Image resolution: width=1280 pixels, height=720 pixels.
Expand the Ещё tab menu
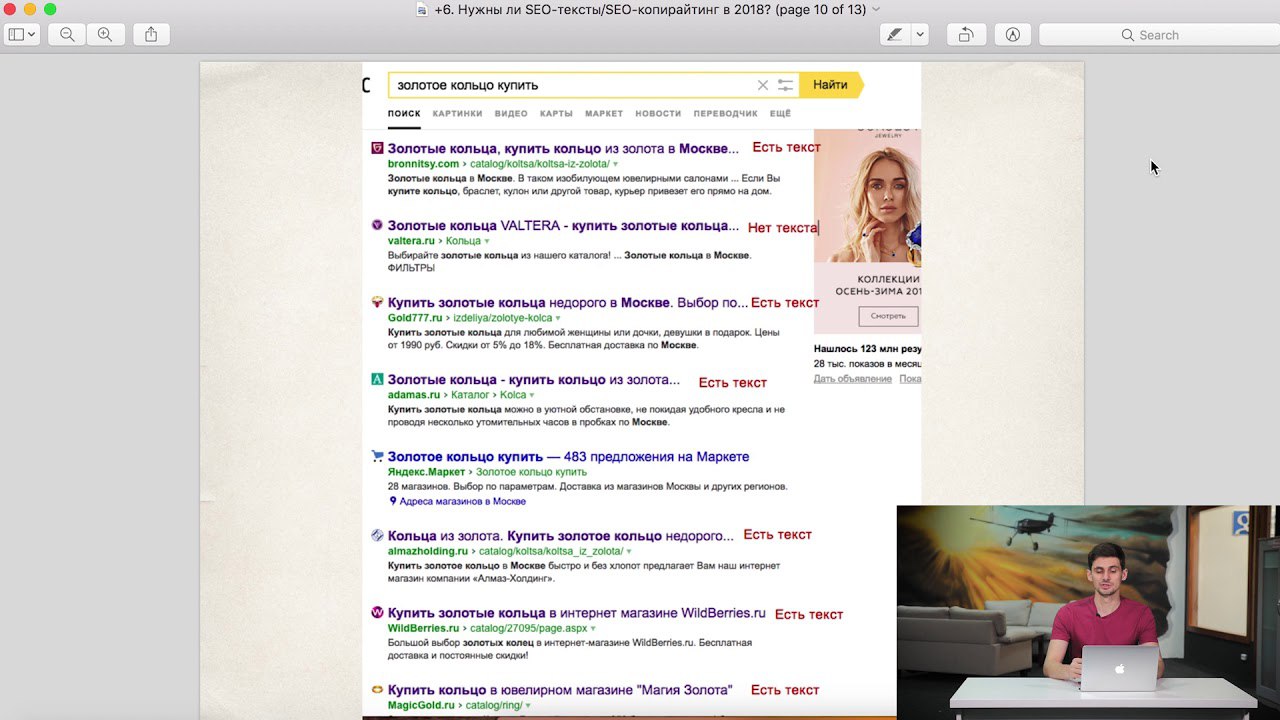click(780, 114)
